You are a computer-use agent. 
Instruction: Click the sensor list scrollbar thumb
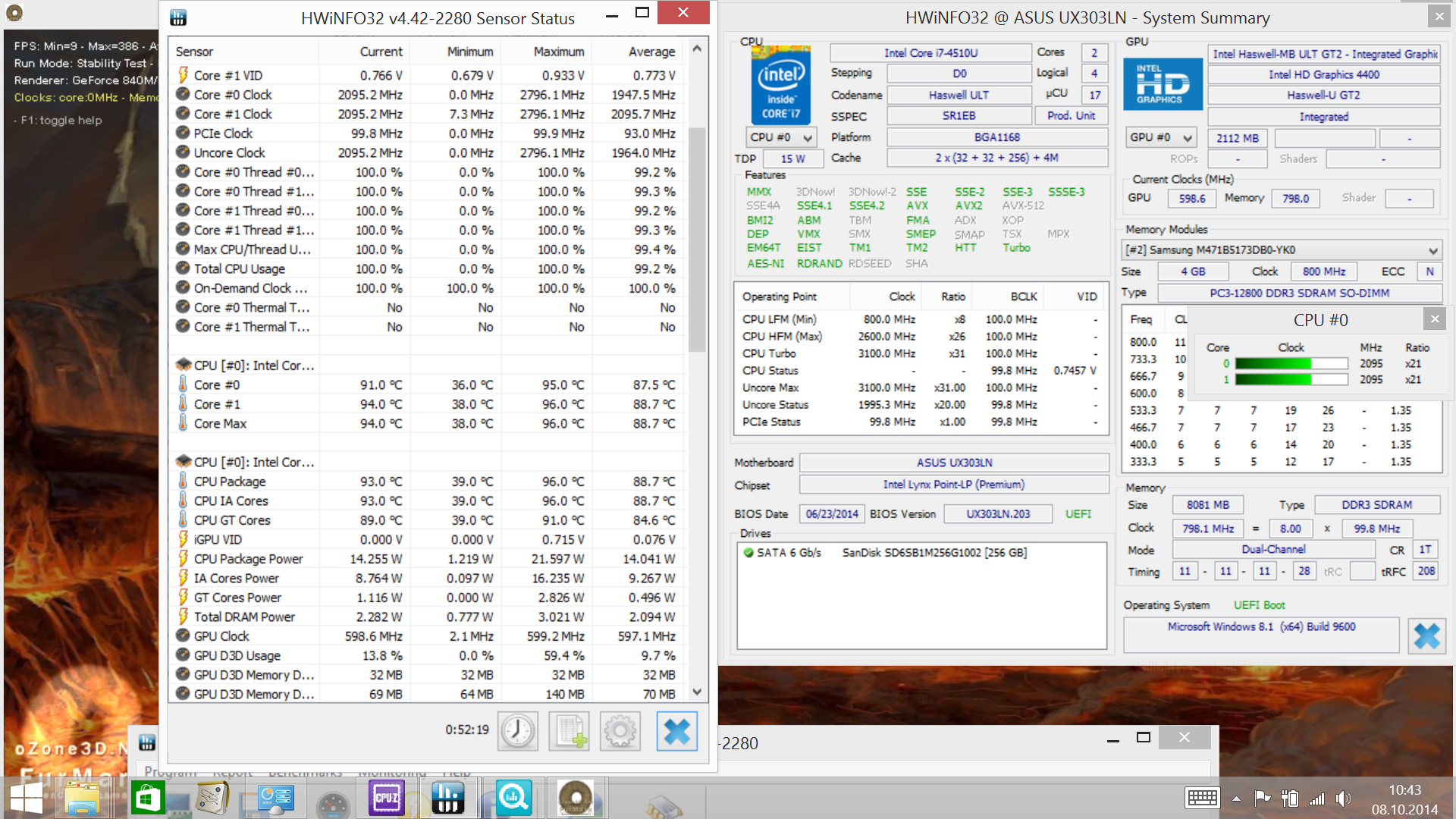697,239
